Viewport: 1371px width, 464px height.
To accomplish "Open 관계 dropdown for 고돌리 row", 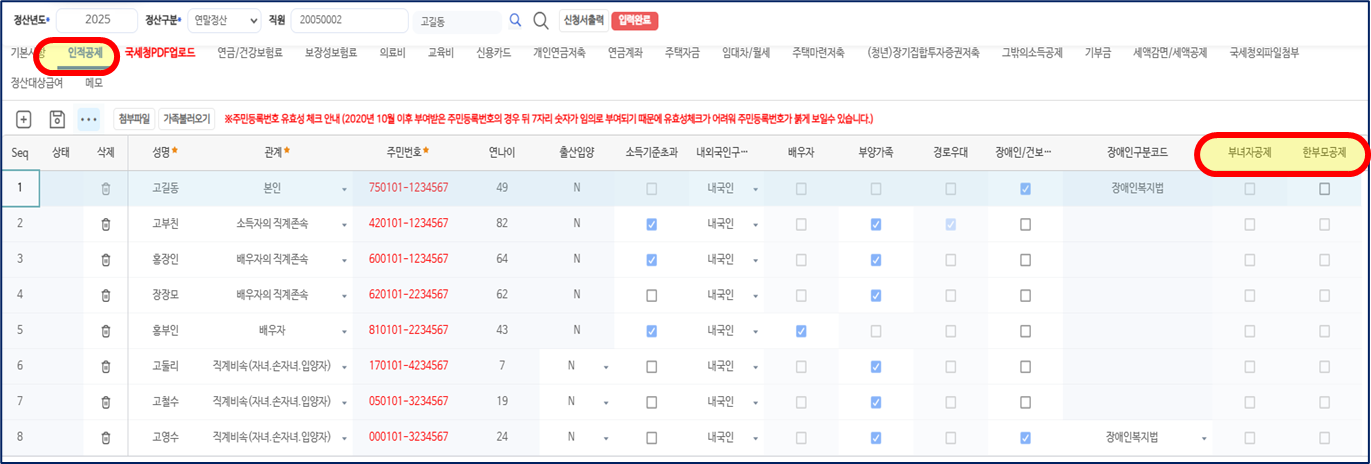I will coord(345,367).
